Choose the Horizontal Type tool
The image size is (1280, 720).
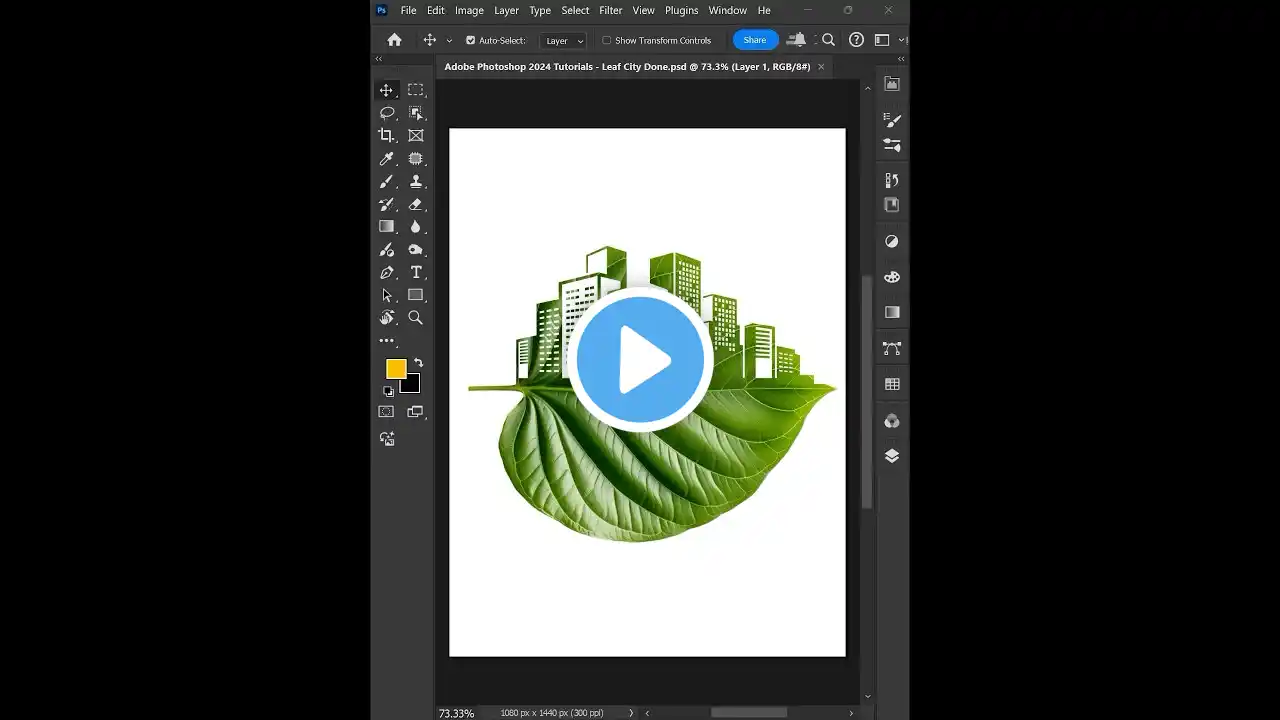416,273
